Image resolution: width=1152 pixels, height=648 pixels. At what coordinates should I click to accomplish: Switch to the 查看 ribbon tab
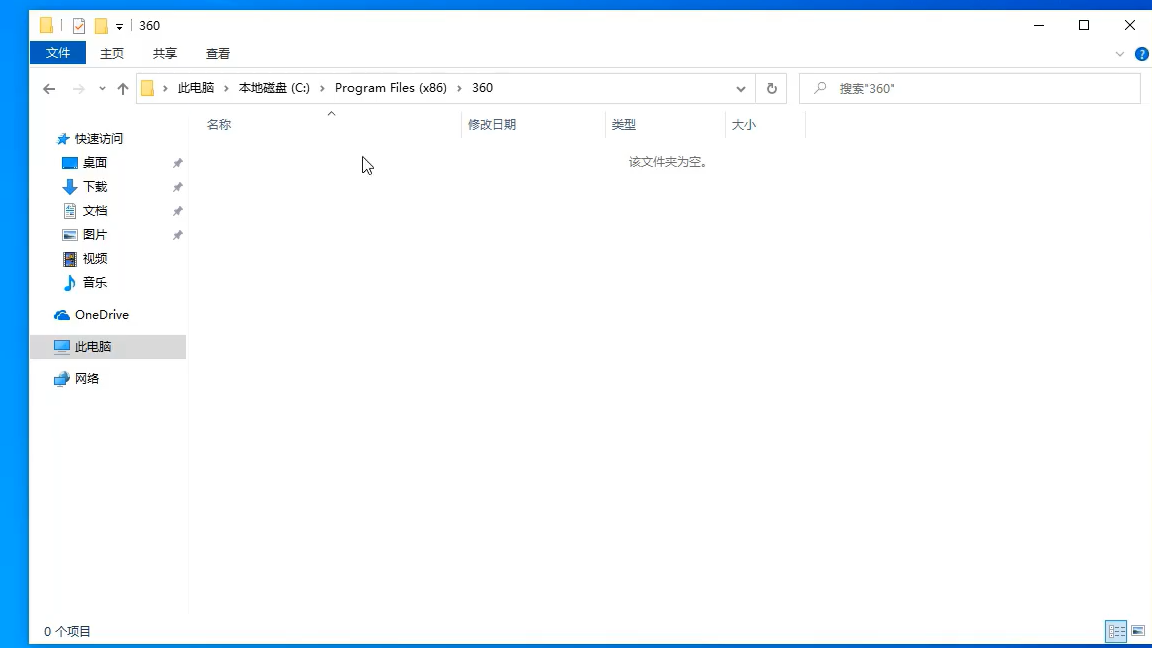click(217, 53)
